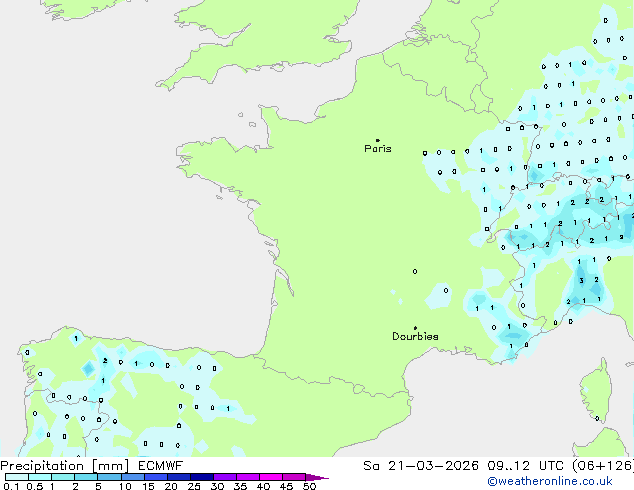Click the 'Precipitation [mm]' title text

(63, 466)
